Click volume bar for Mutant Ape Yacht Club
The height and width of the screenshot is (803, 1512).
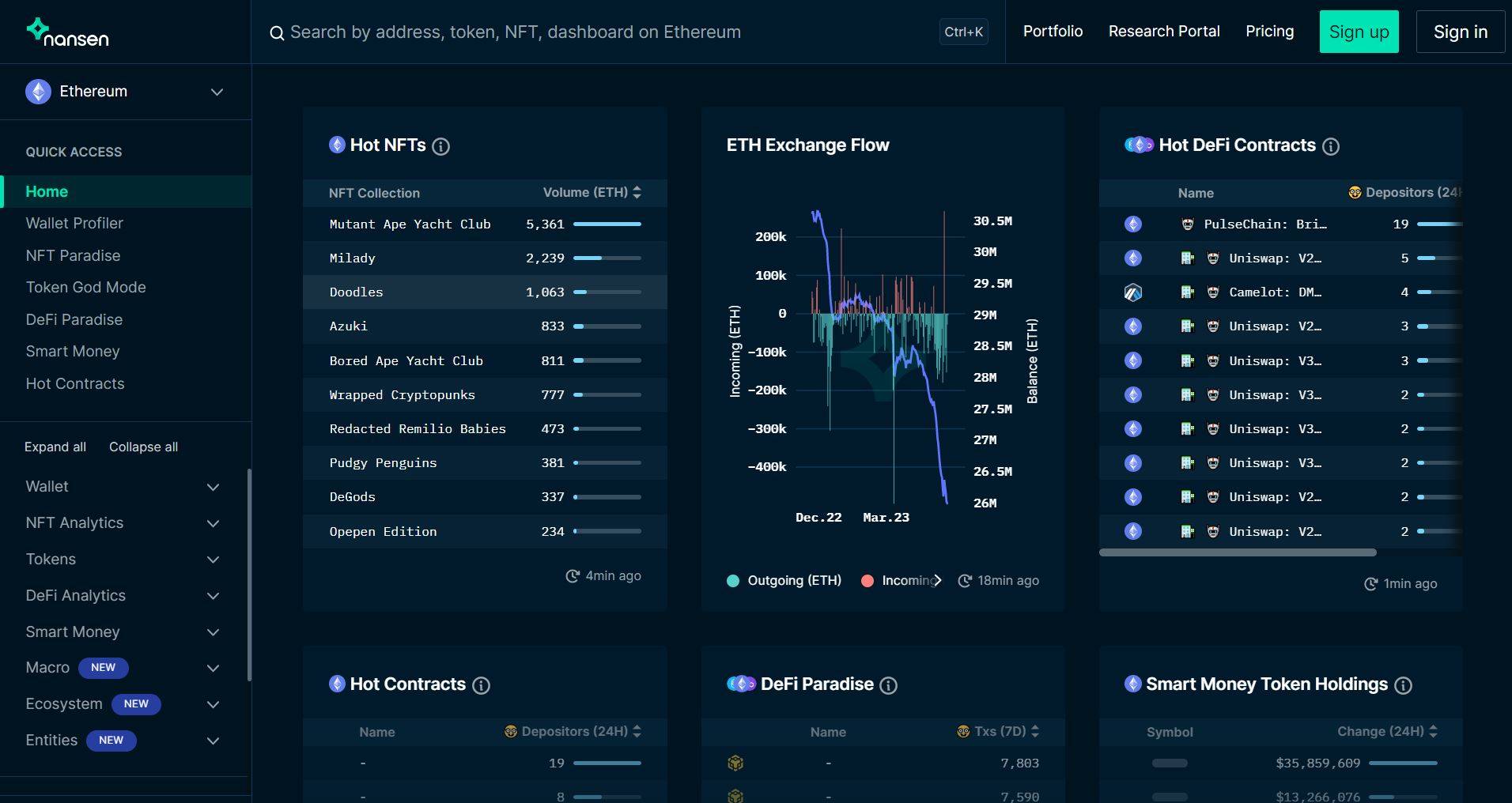(x=607, y=224)
